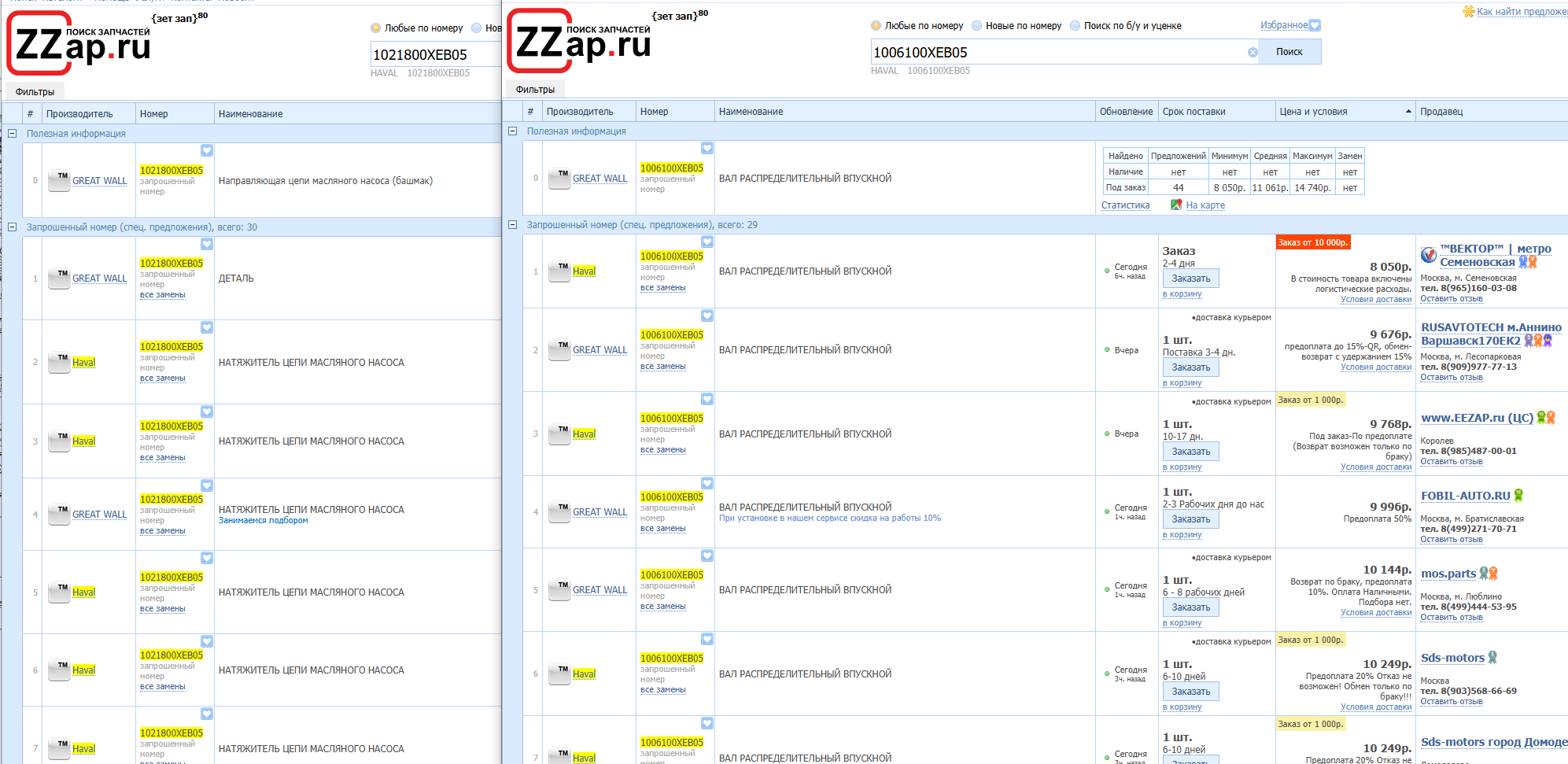The image size is (1568, 764).
Task: Collapse 'Полезная информация' group in left window
Action: [12, 134]
